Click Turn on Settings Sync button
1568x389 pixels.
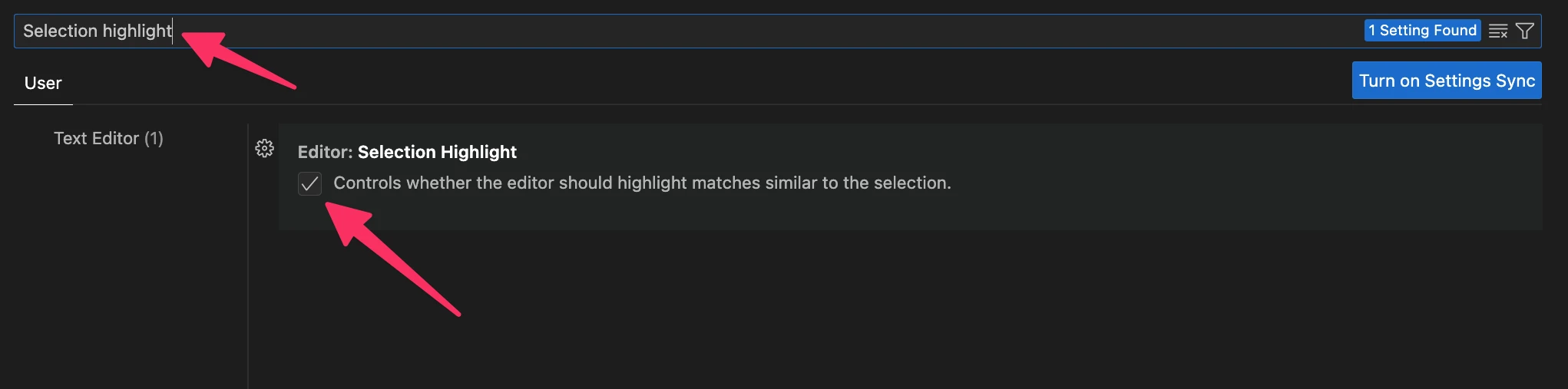(1446, 81)
